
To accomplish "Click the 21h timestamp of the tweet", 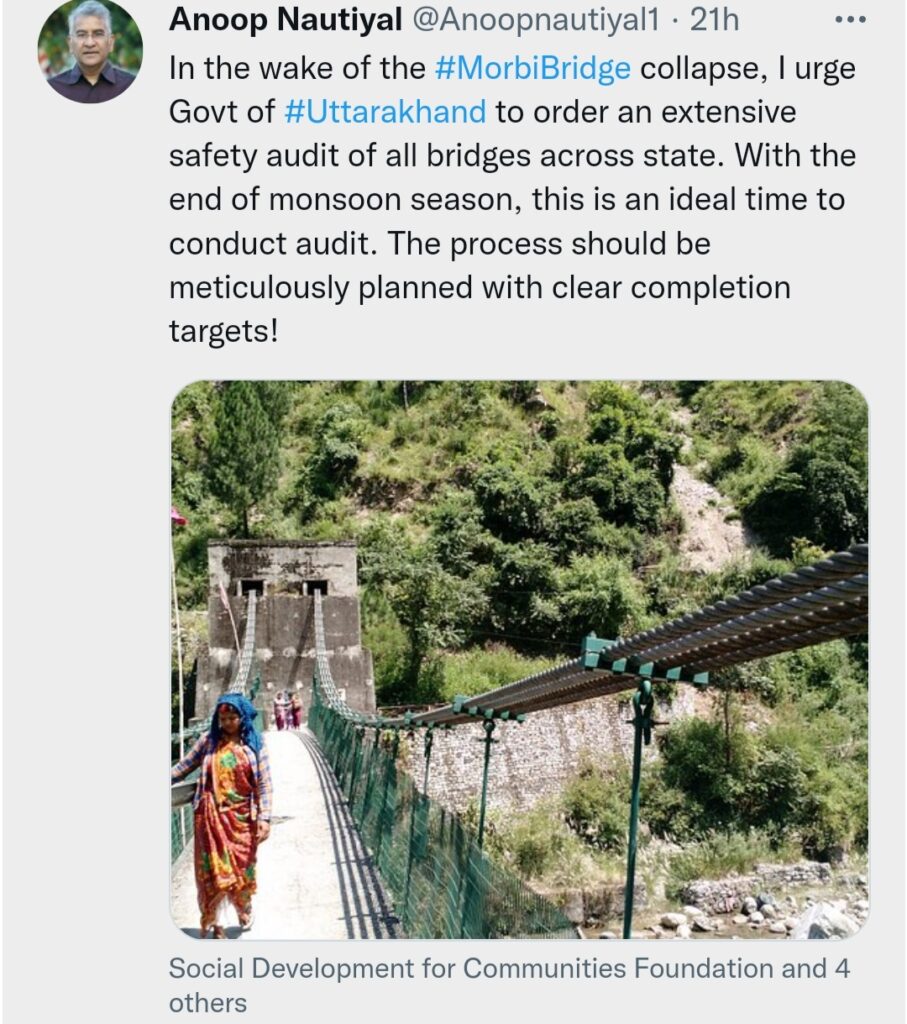I will click(x=714, y=20).
